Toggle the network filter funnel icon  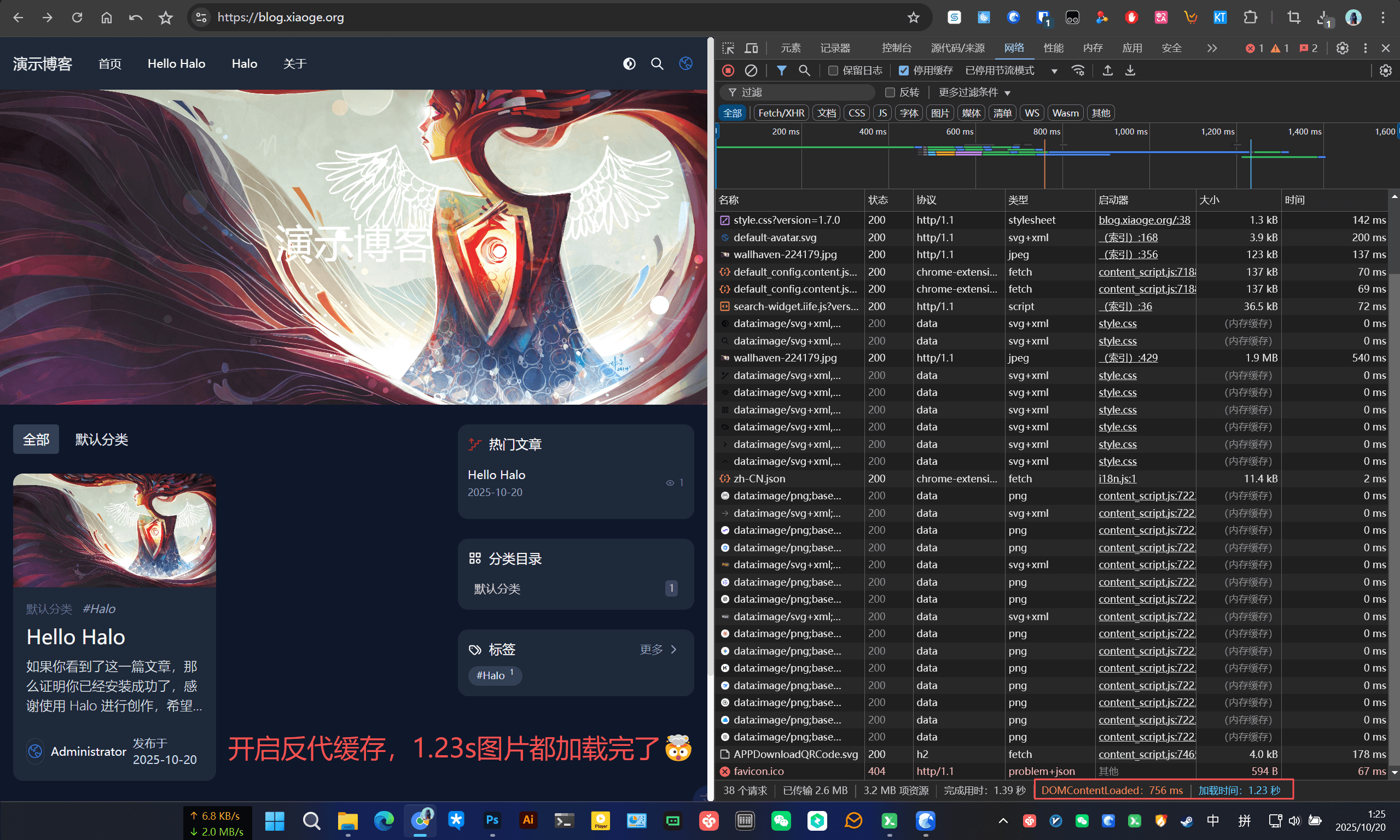point(781,71)
